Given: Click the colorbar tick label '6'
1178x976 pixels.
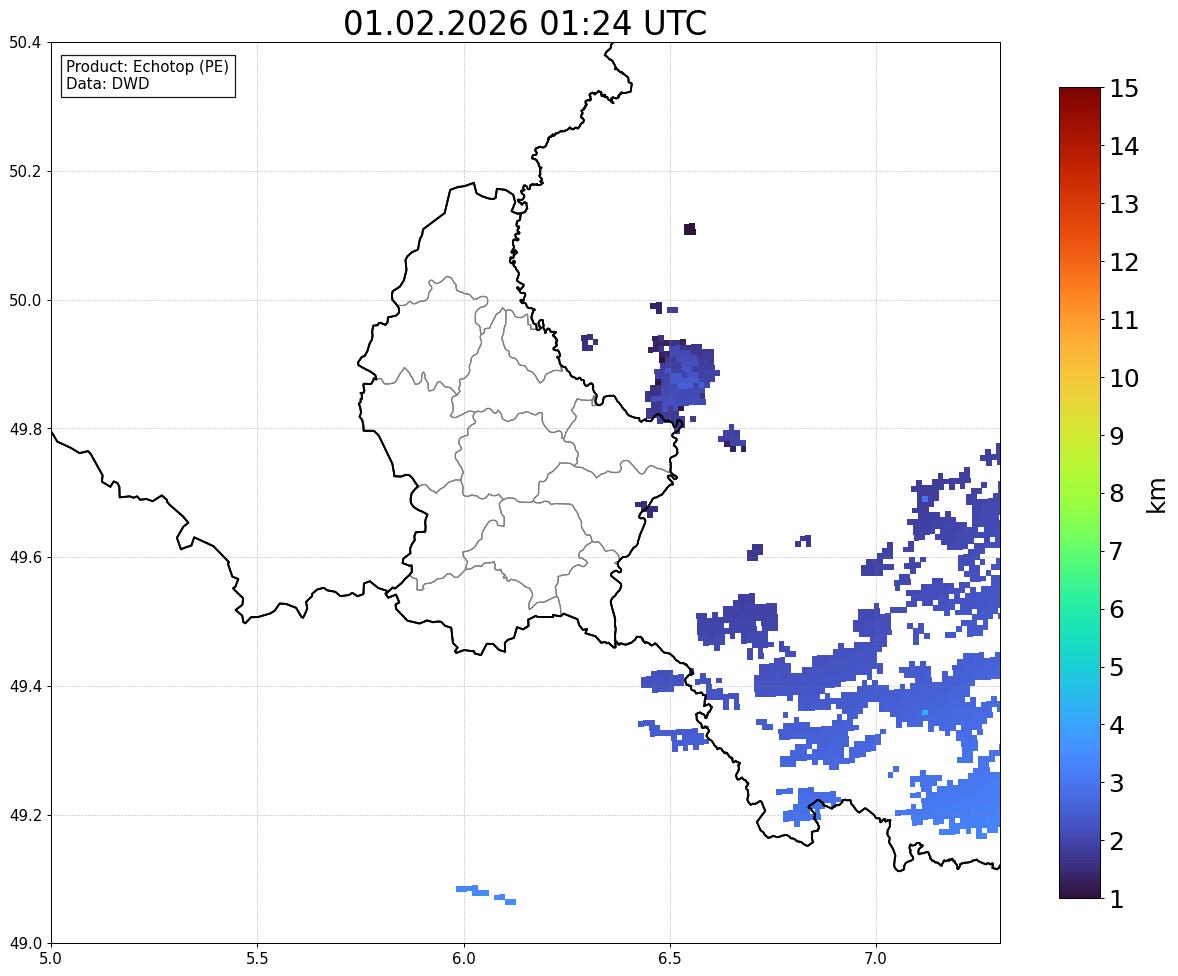Looking at the screenshot, I should tap(1117, 609).
